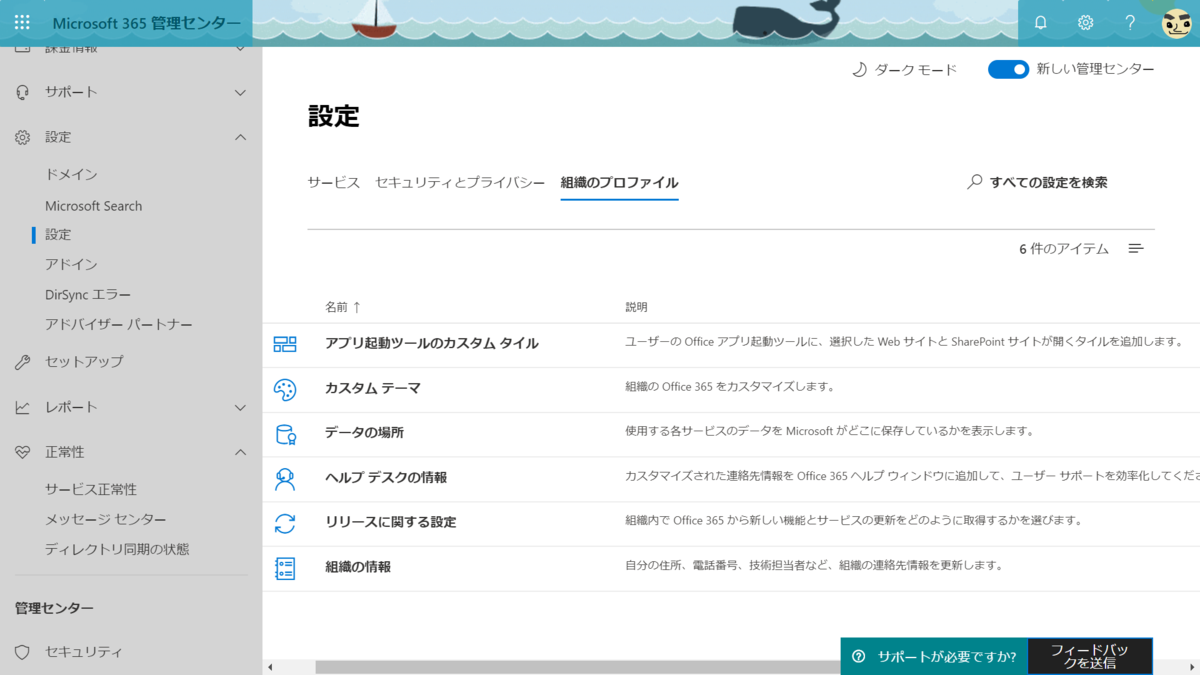Viewport: 1200px width, 675px height.
Task: Click the Microsoft 365 管理センター title
Action: coord(146,23)
